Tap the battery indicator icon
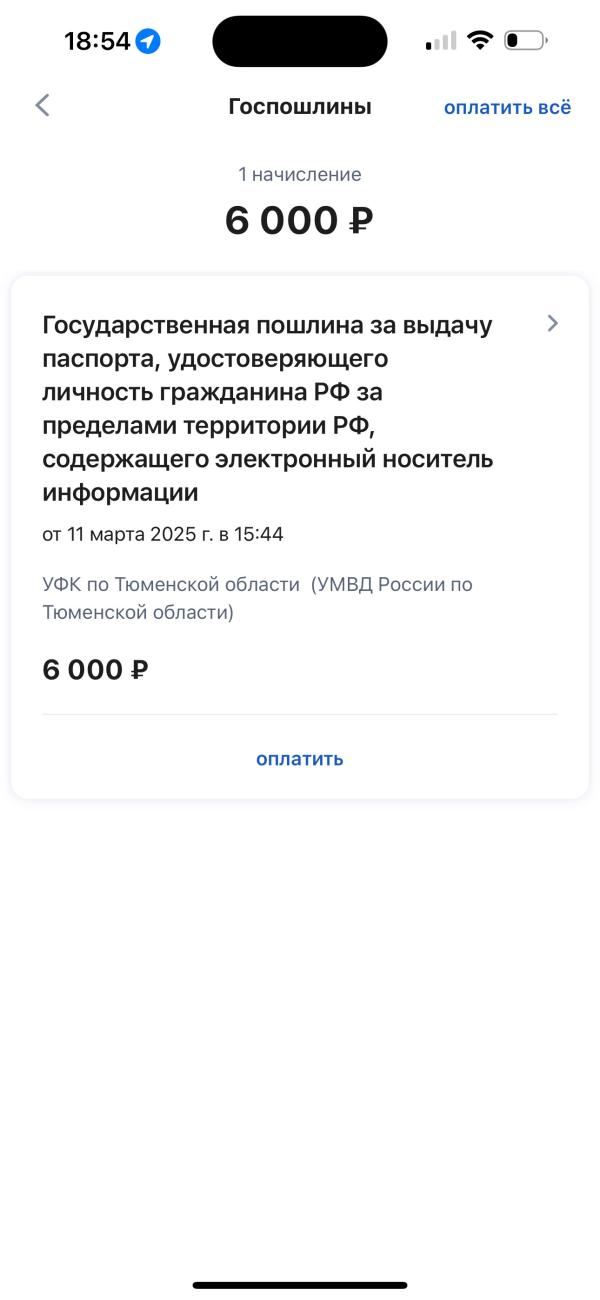Viewport: 600px width, 1300px height. point(526,41)
